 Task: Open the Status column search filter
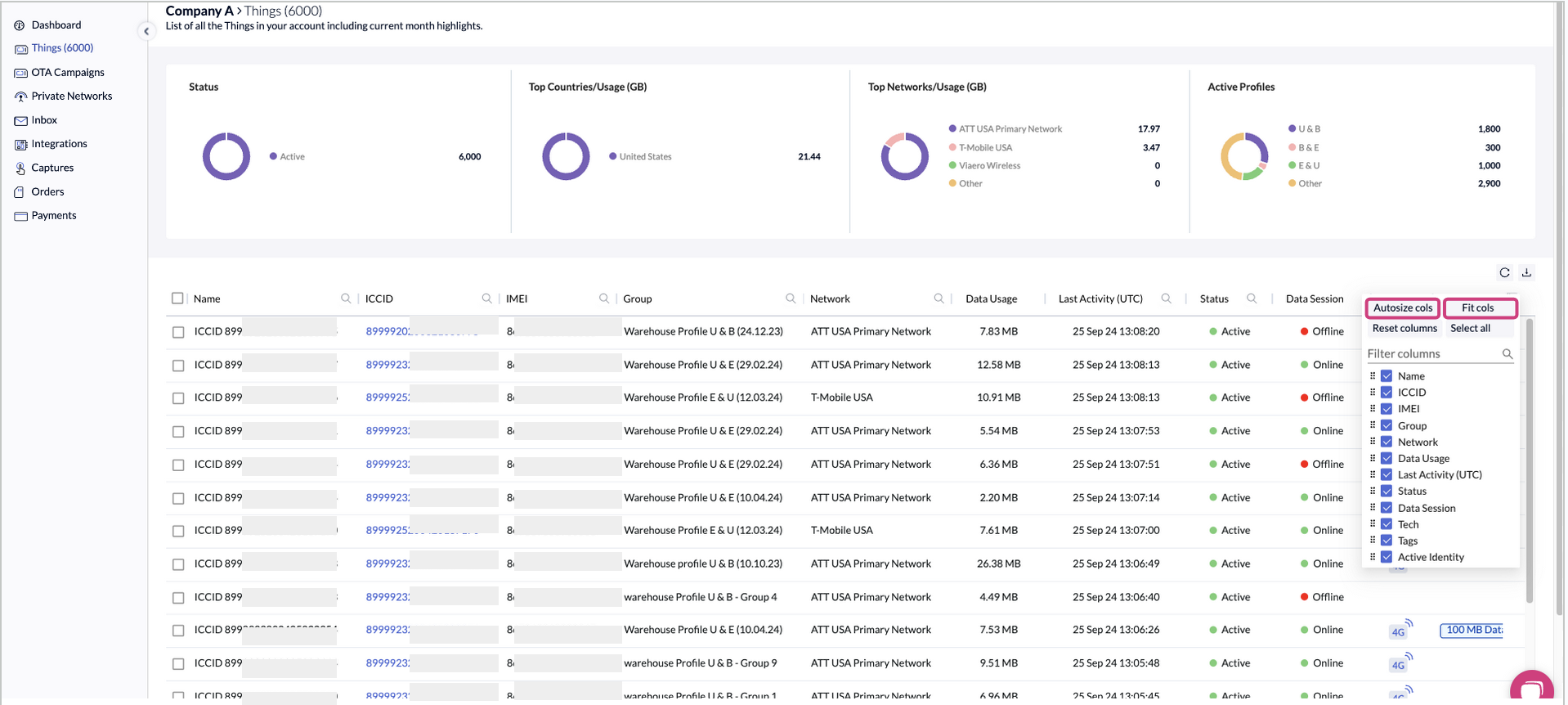1252,299
